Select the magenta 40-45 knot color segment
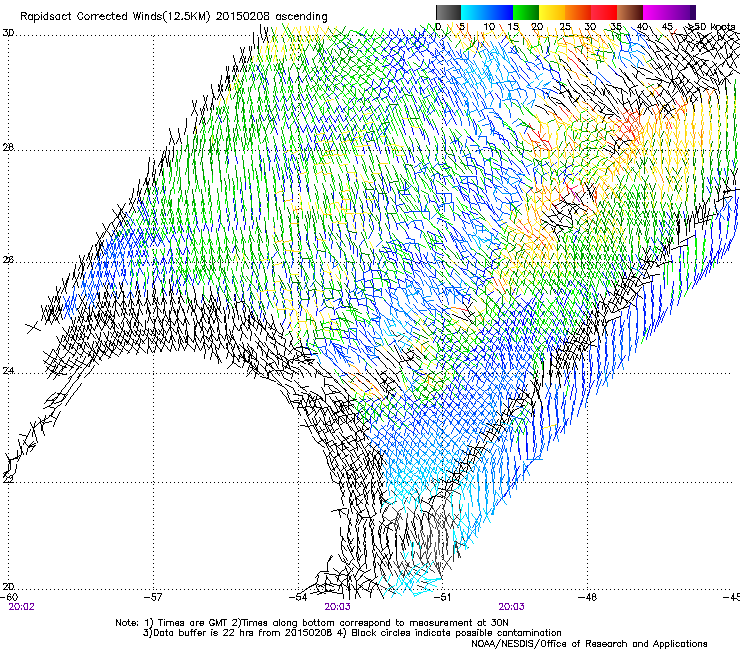This screenshot has width=740, height=650. pos(656,12)
